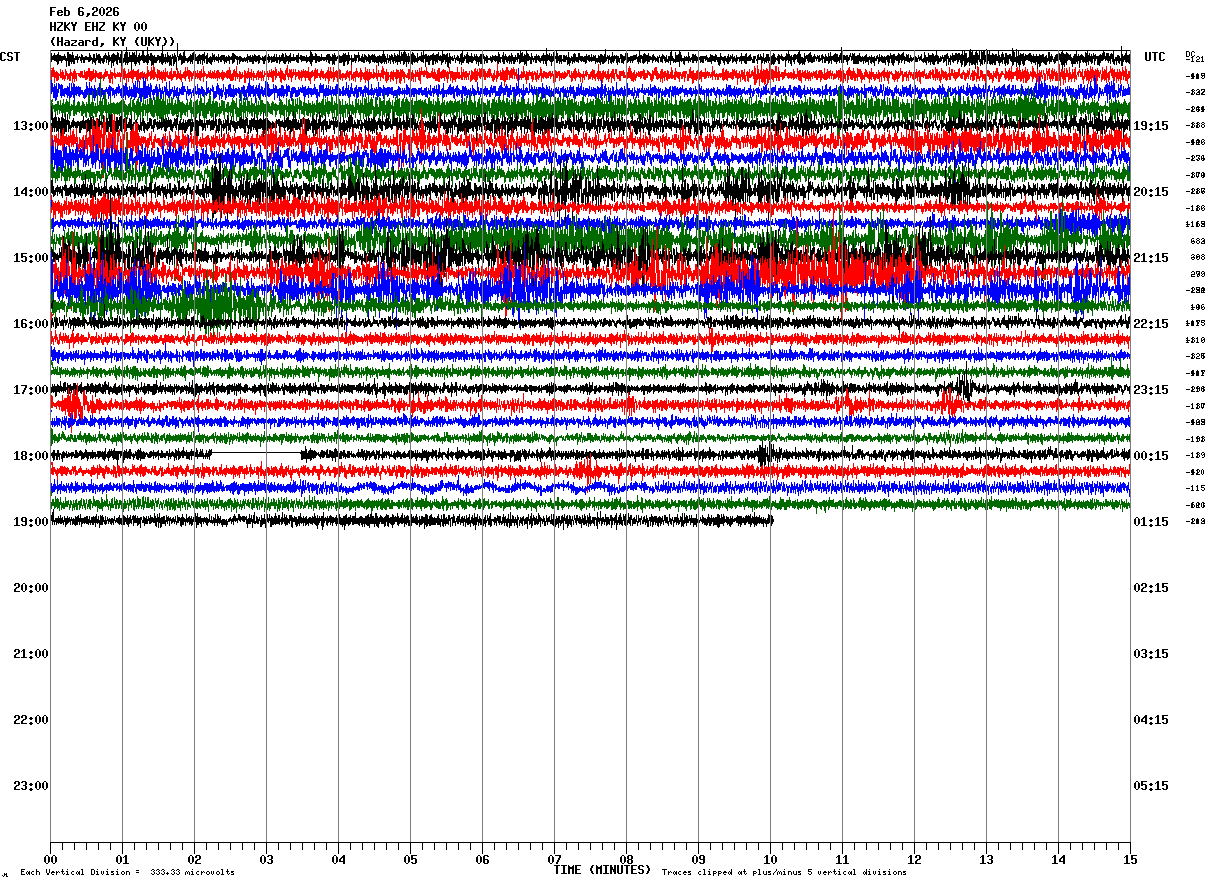Click the 05:15 UTC time label

point(1151,786)
